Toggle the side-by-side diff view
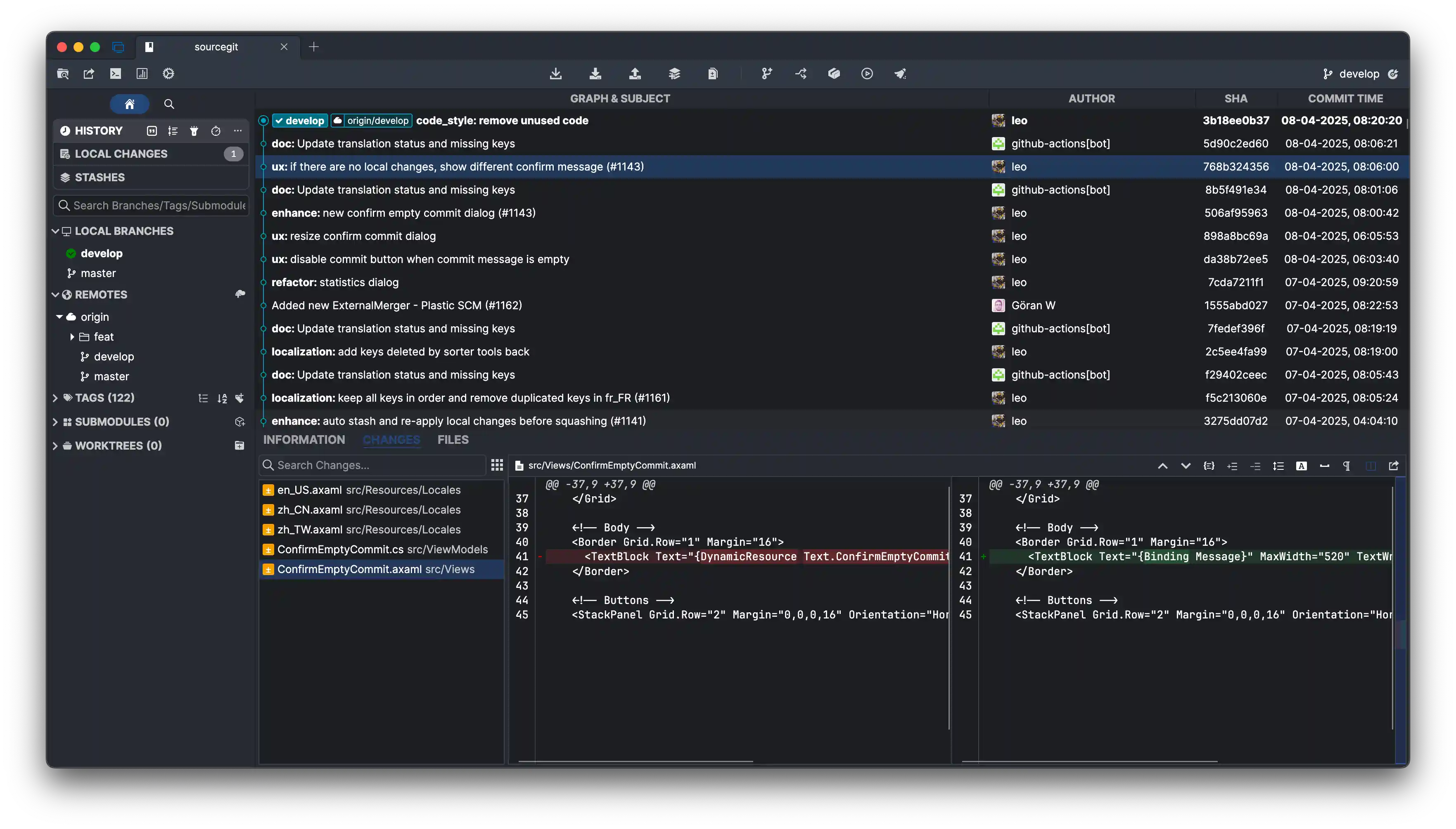This screenshot has height=829, width=1456. [1371, 466]
